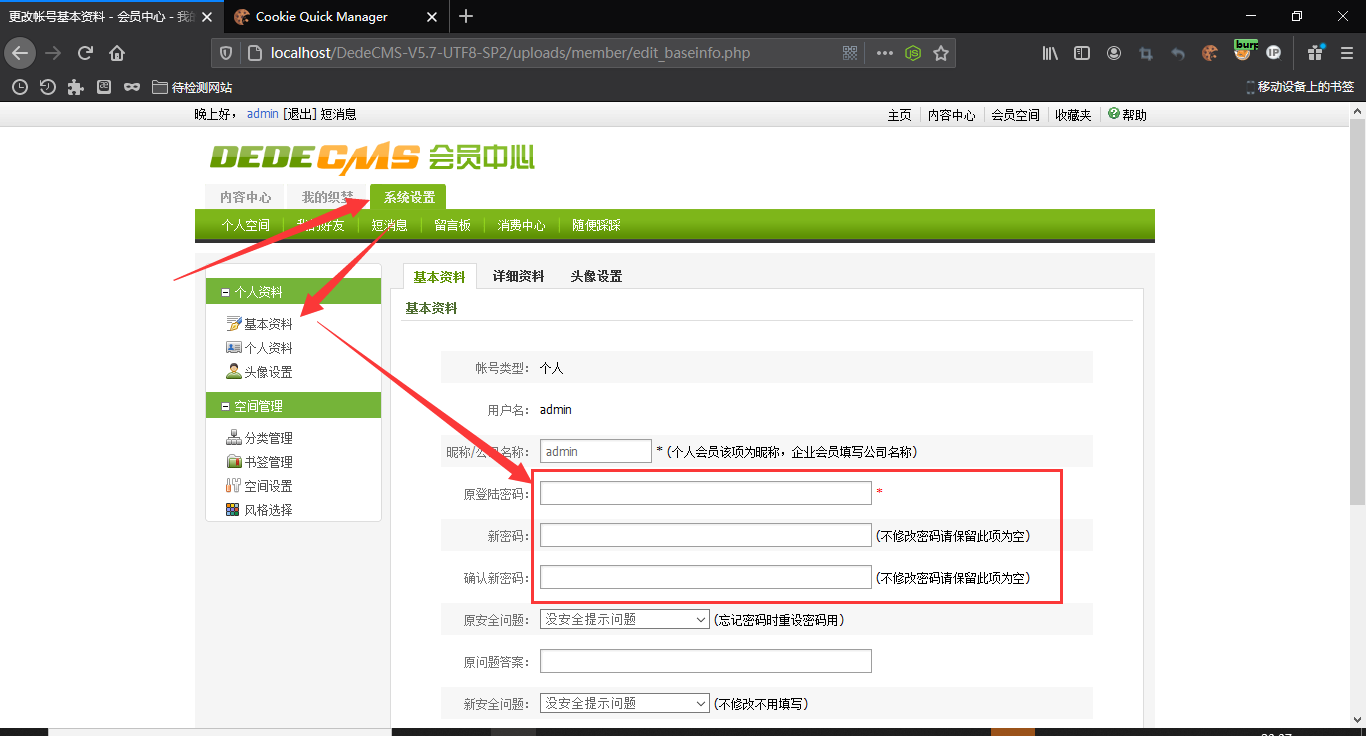The height and width of the screenshot is (736, 1366).
Task: Focus the 原登陆密码 input field
Action: [705, 493]
